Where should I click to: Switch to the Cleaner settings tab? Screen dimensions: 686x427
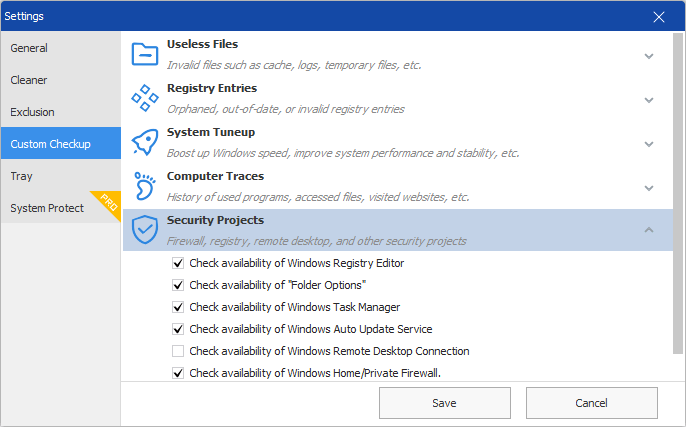tap(61, 80)
